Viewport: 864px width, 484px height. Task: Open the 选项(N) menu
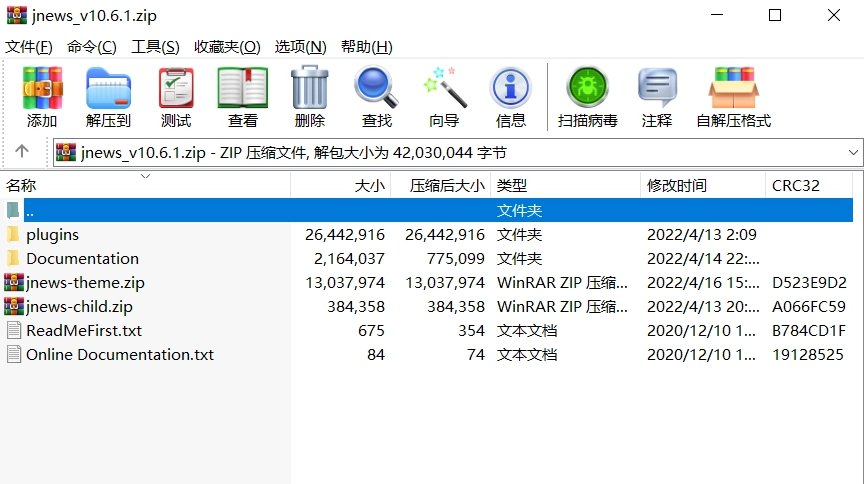coord(300,47)
